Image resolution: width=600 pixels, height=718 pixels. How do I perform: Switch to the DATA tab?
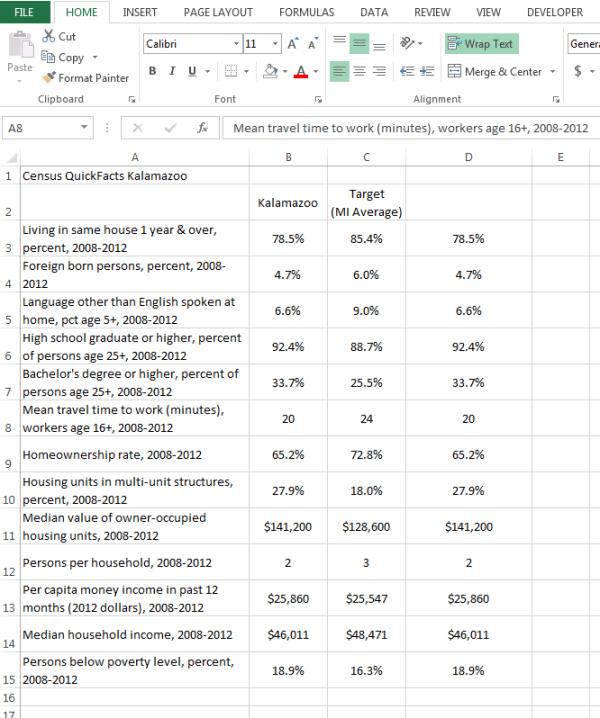[374, 12]
